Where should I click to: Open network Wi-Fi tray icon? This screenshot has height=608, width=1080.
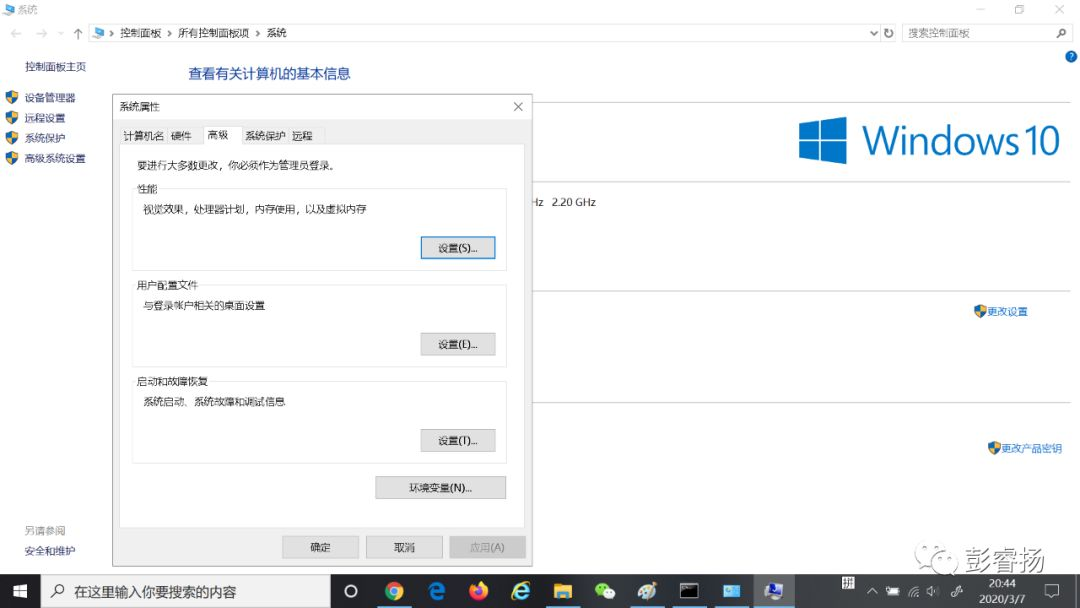click(913, 591)
